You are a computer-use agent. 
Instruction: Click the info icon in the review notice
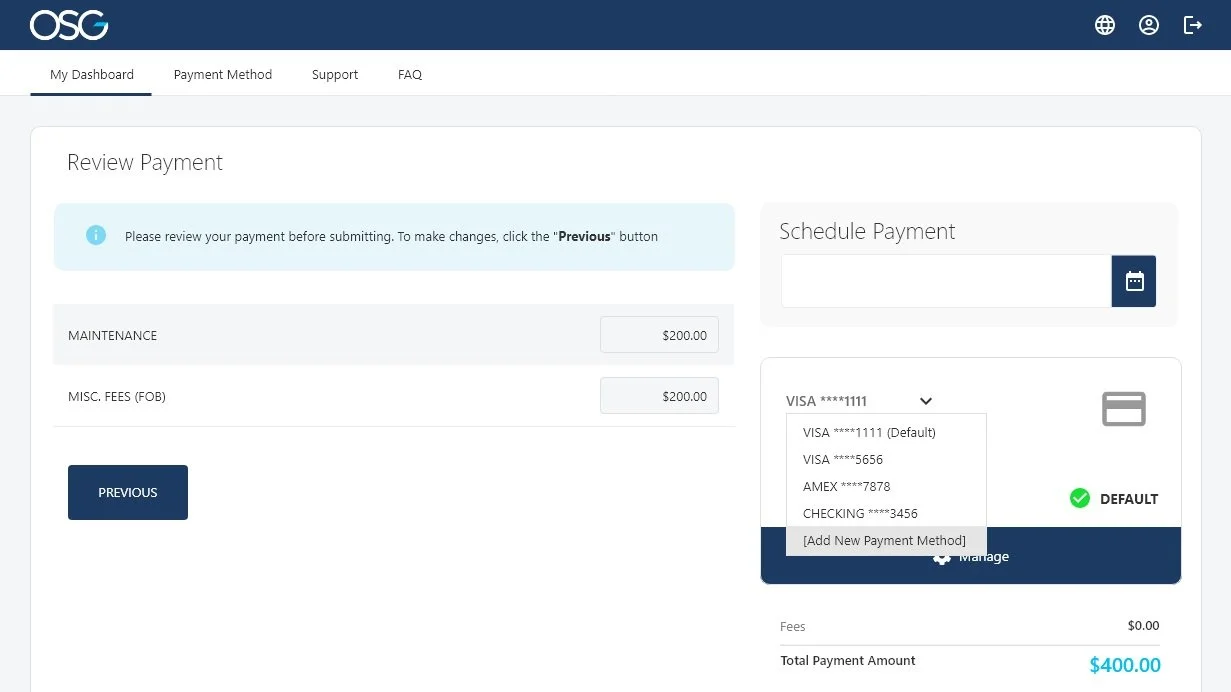(95, 234)
